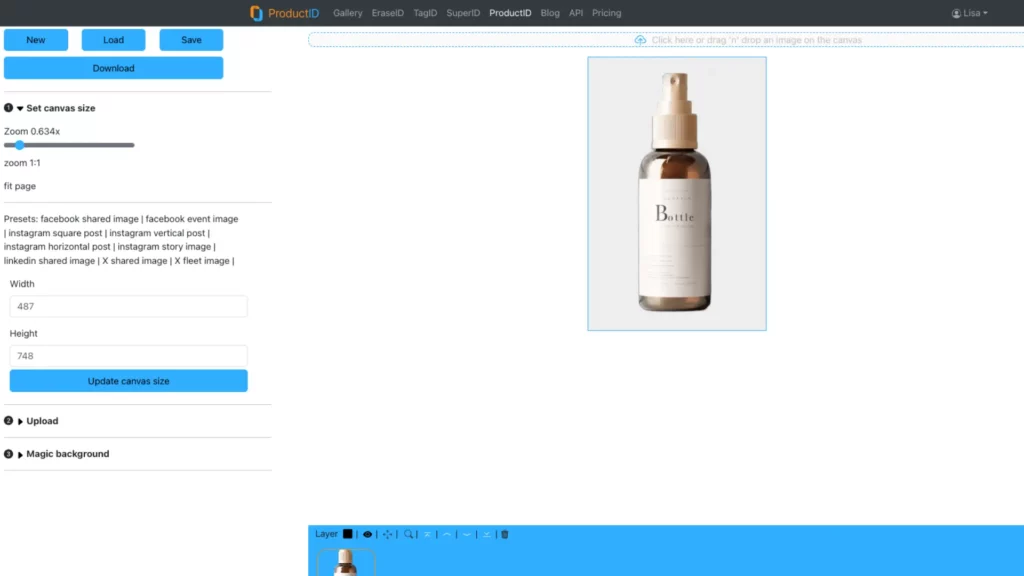Move layer up one level with chevron icon
This screenshot has height=576, width=1024.
tap(446, 534)
